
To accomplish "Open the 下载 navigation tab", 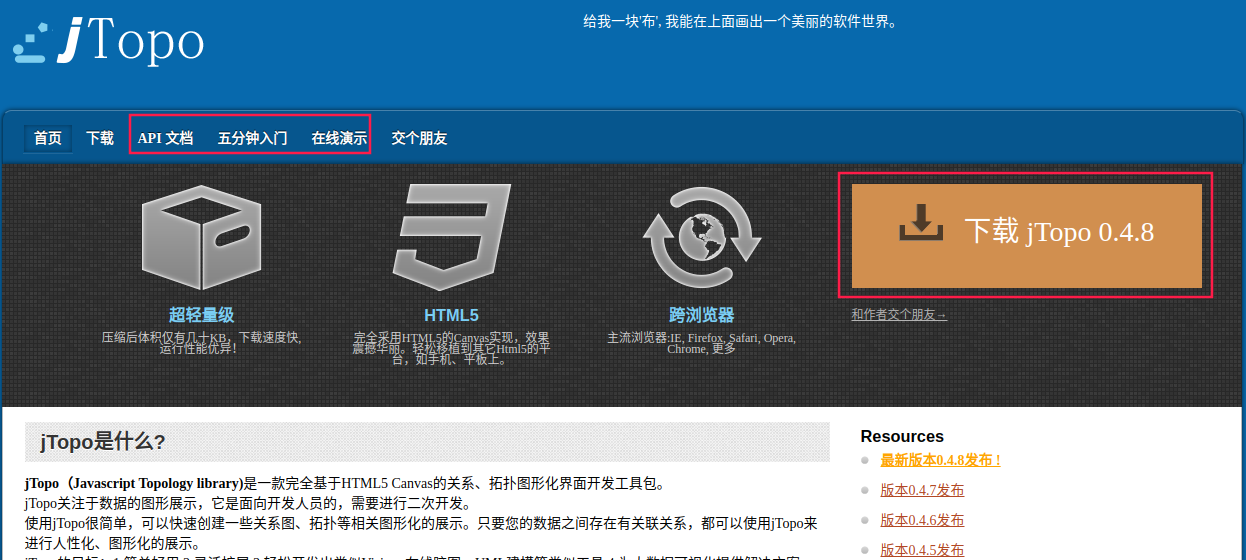I will click(100, 138).
